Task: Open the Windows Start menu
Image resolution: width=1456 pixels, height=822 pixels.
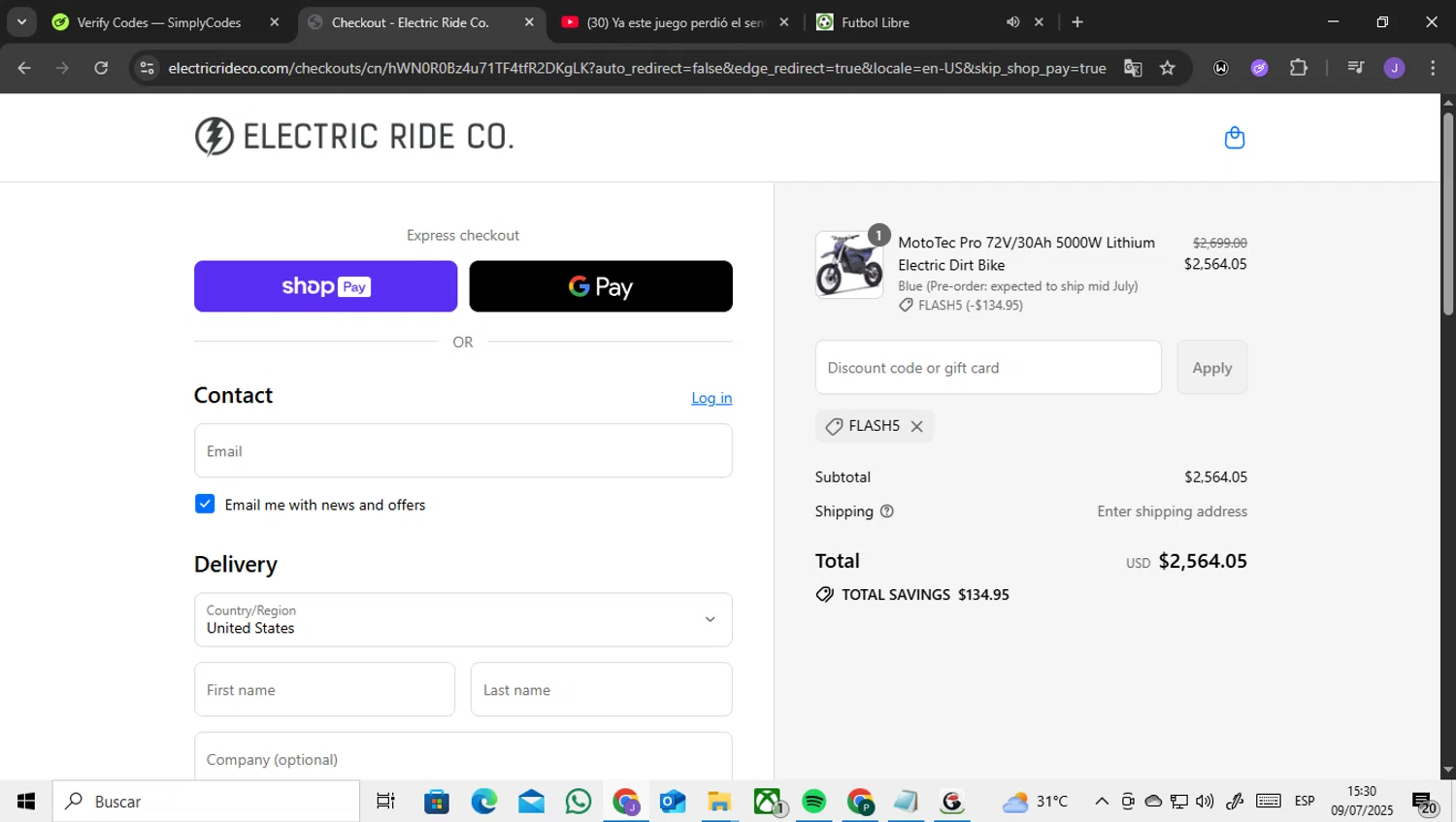Action: [x=26, y=802]
